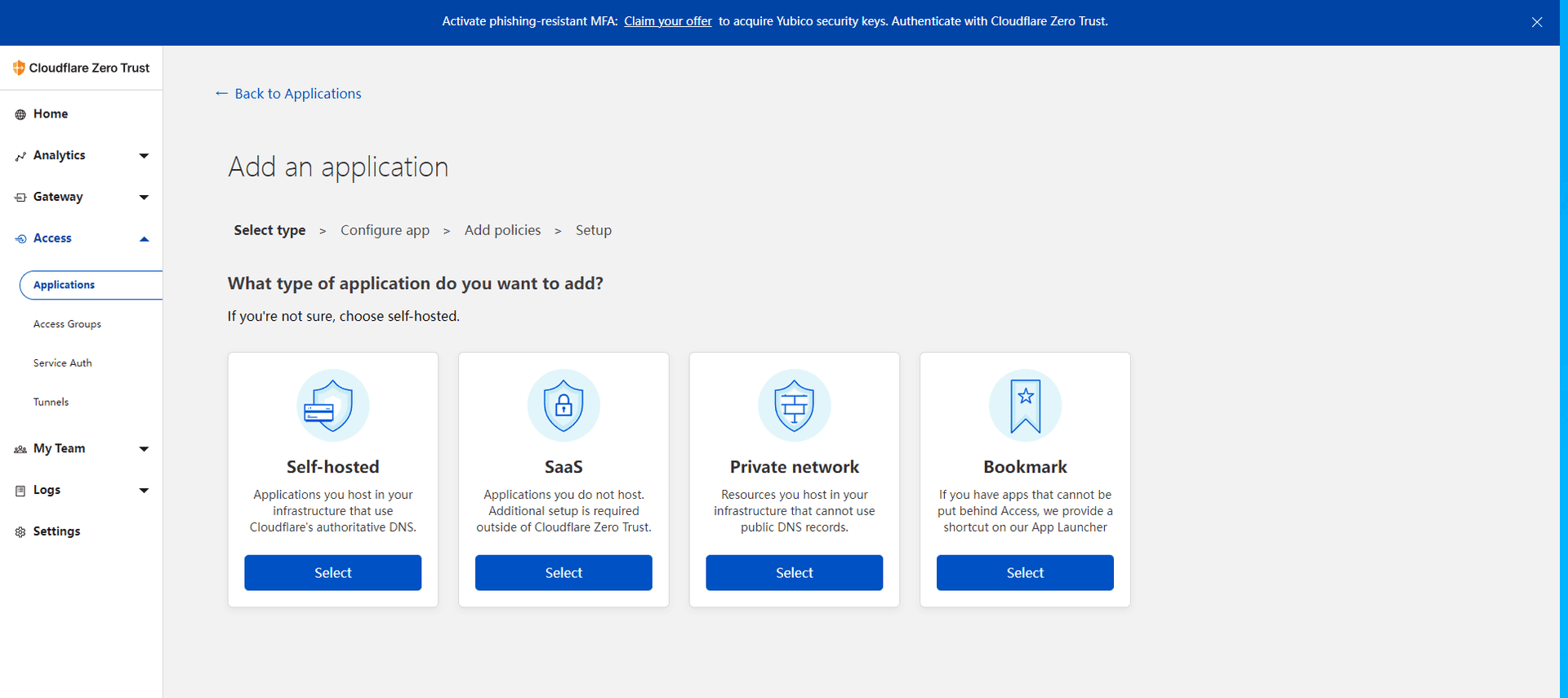The height and width of the screenshot is (698, 1568).
Task: Click the My Team people icon
Action: (x=20, y=449)
